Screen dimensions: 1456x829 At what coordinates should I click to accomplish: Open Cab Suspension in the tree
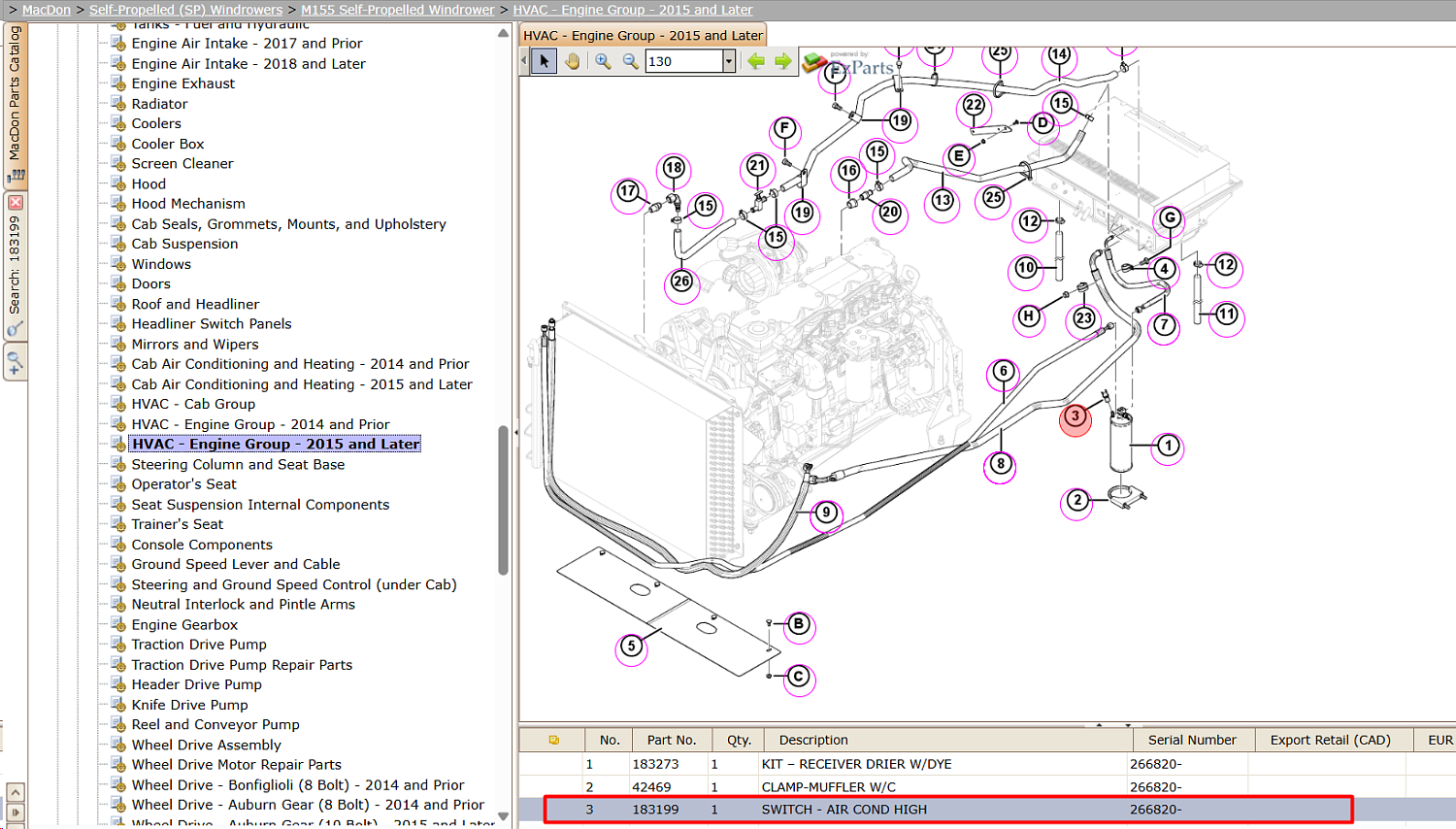184,244
